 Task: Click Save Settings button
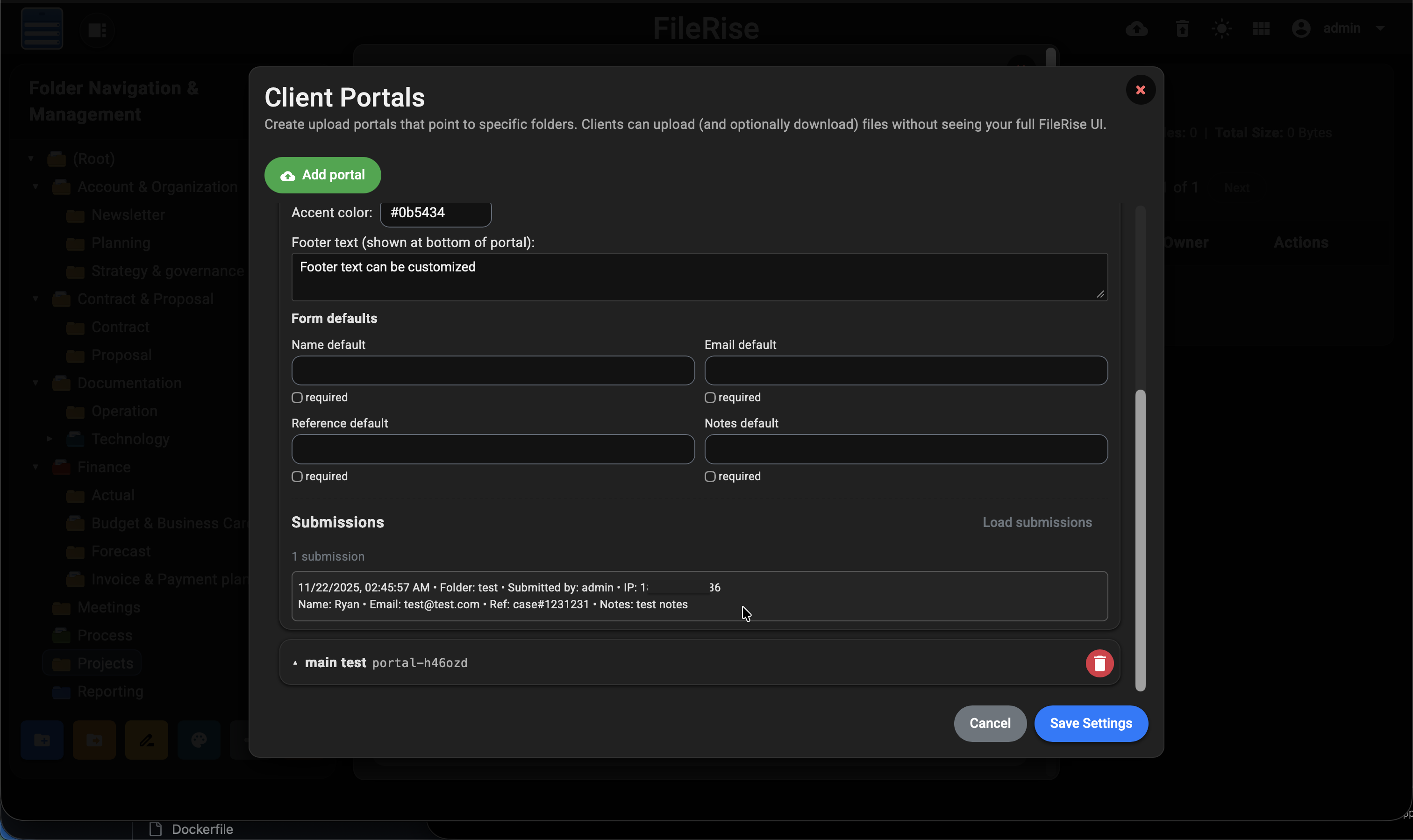click(1090, 723)
